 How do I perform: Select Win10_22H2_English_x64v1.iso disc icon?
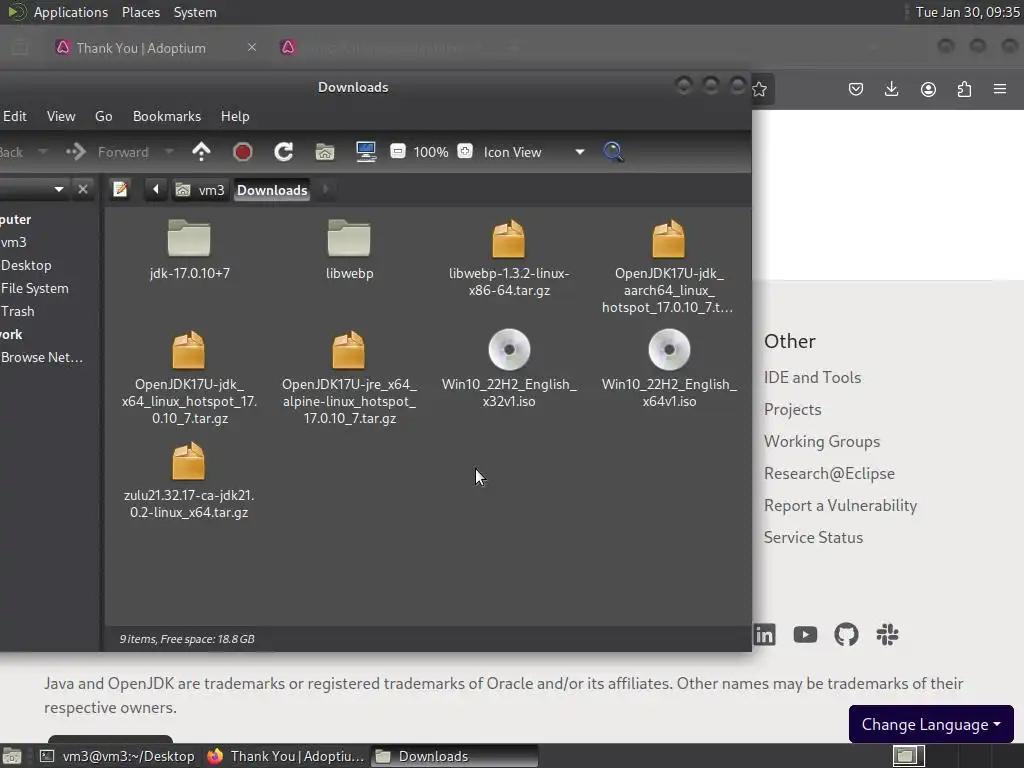click(x=669, y=349)
